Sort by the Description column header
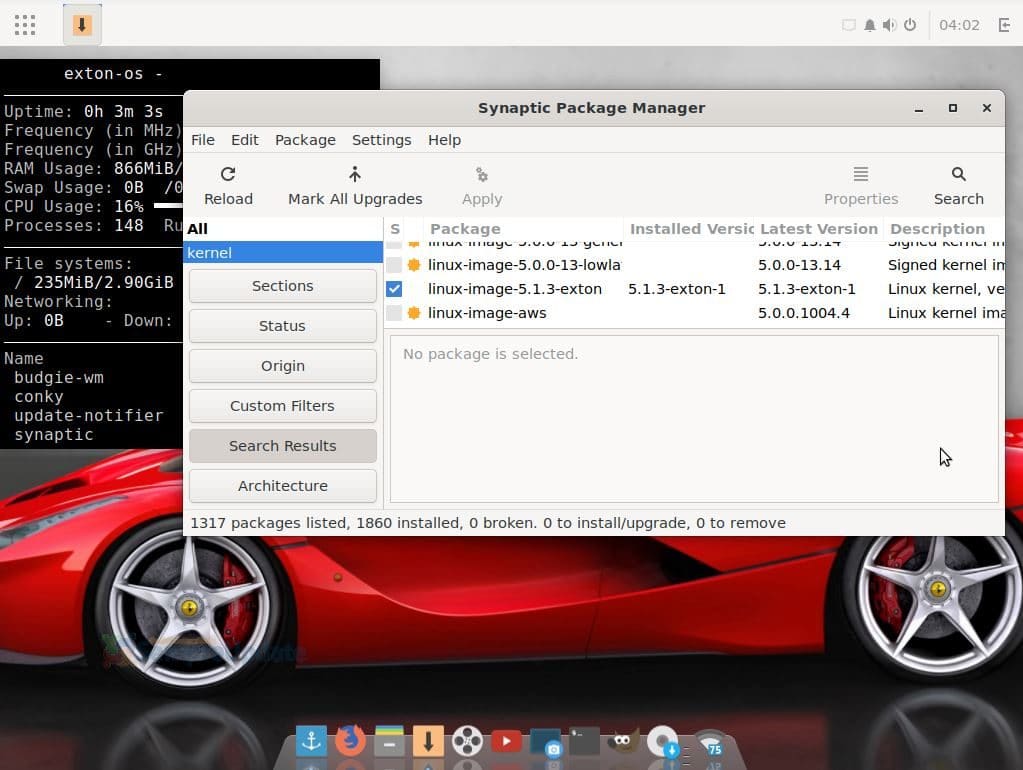The height and width of the screenshot is (770, 1023). pos(944,229)
